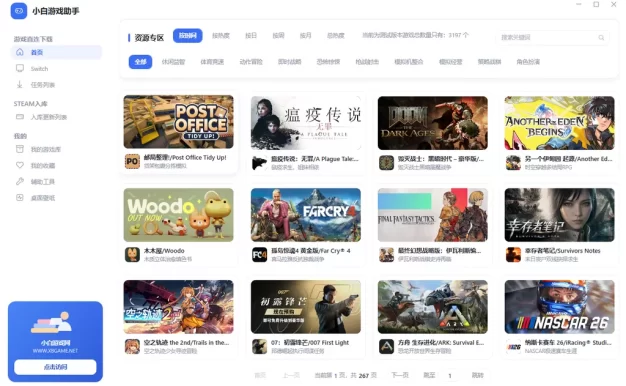Filter games by 动作冒险 category

(x=251, y=62)
